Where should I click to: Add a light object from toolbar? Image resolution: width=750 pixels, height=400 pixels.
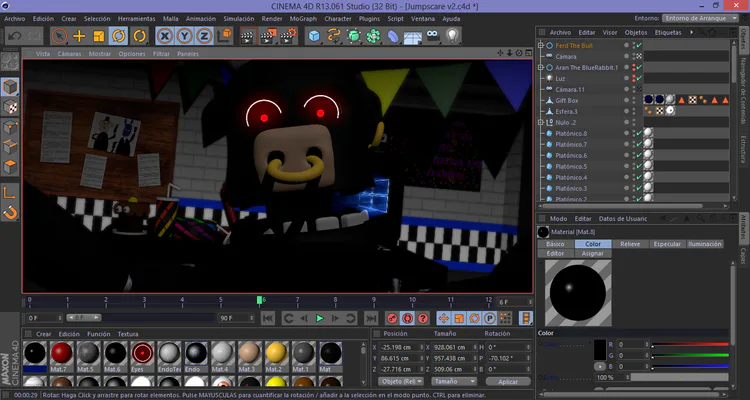click(x=452, y=36)
